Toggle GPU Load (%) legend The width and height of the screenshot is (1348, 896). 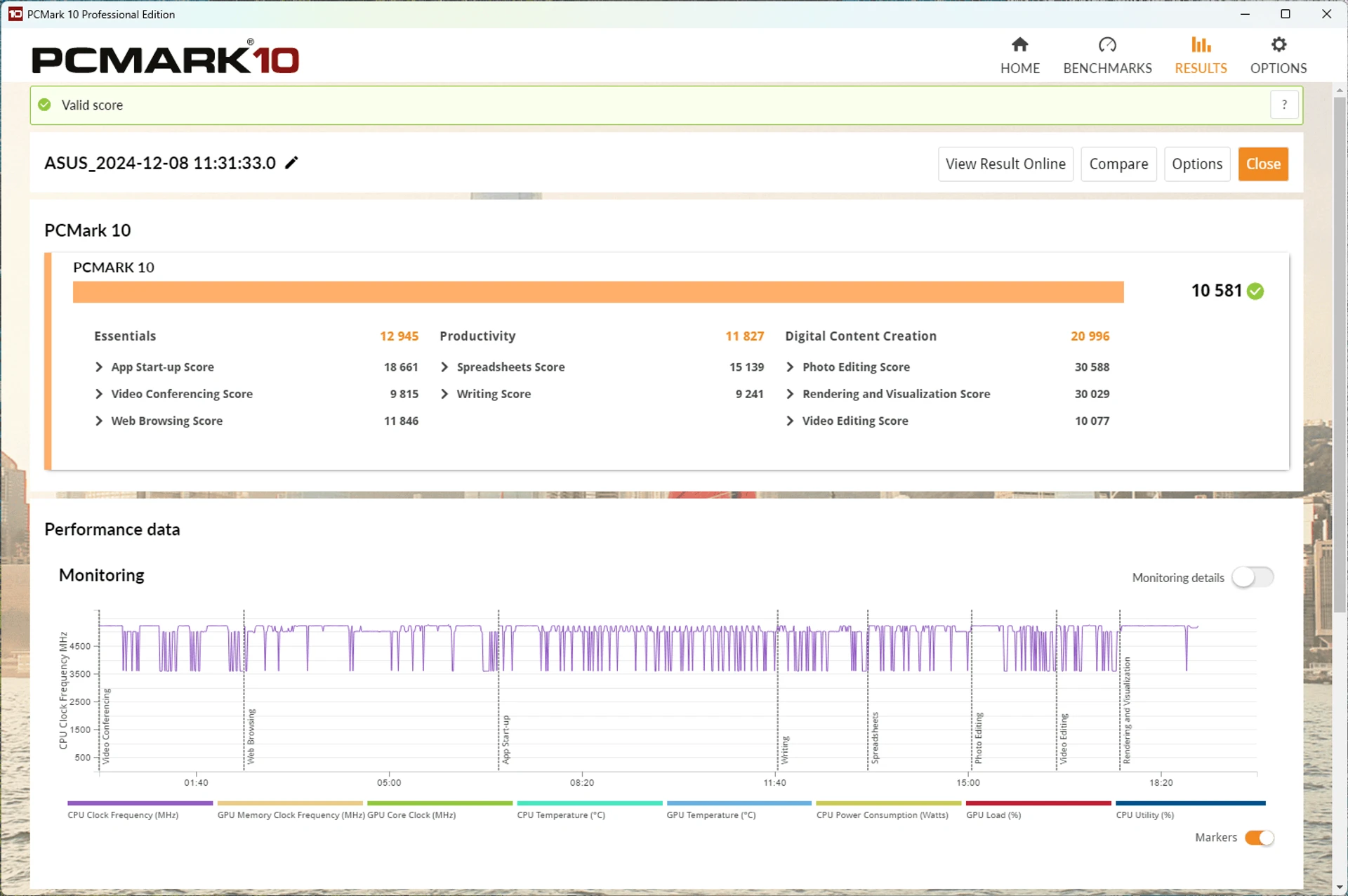pyautogui.click(x=1038, y=810)
